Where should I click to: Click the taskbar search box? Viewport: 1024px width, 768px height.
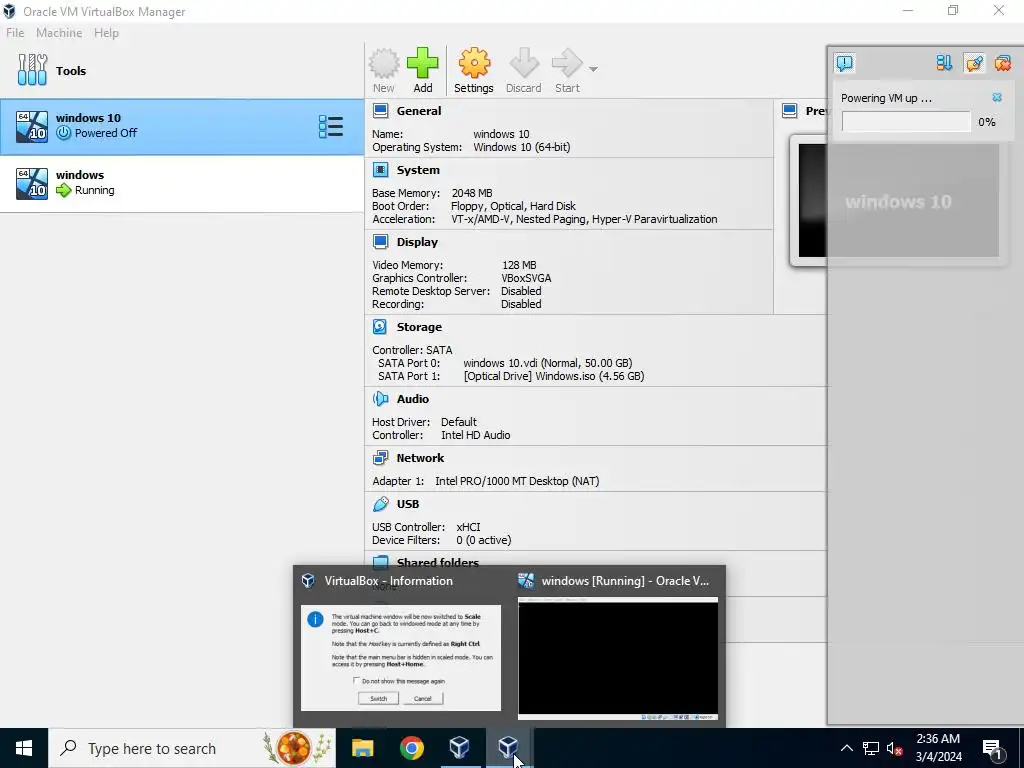[192, 748]
